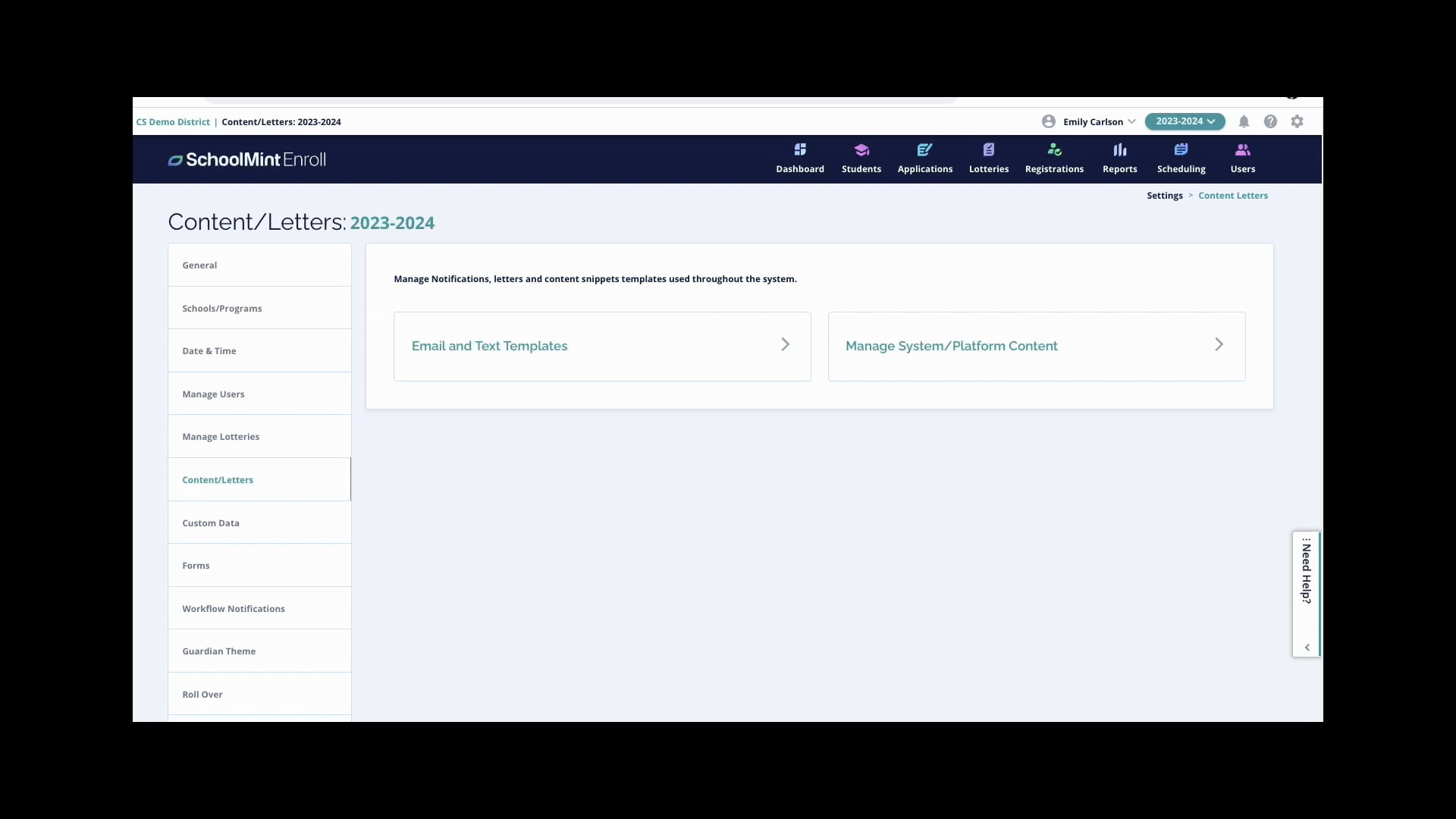Image resolution: width=1456 pixels, height=819 pixels.
Task: Open the Reports bar chart icon
Action: coord(1120,149)
